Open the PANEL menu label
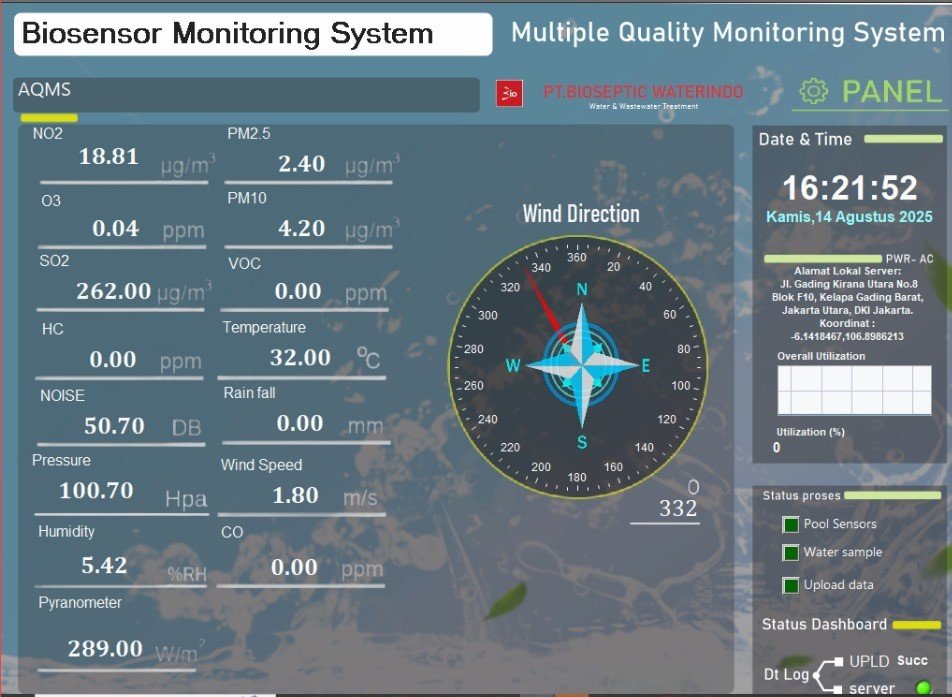 [891, 92]
